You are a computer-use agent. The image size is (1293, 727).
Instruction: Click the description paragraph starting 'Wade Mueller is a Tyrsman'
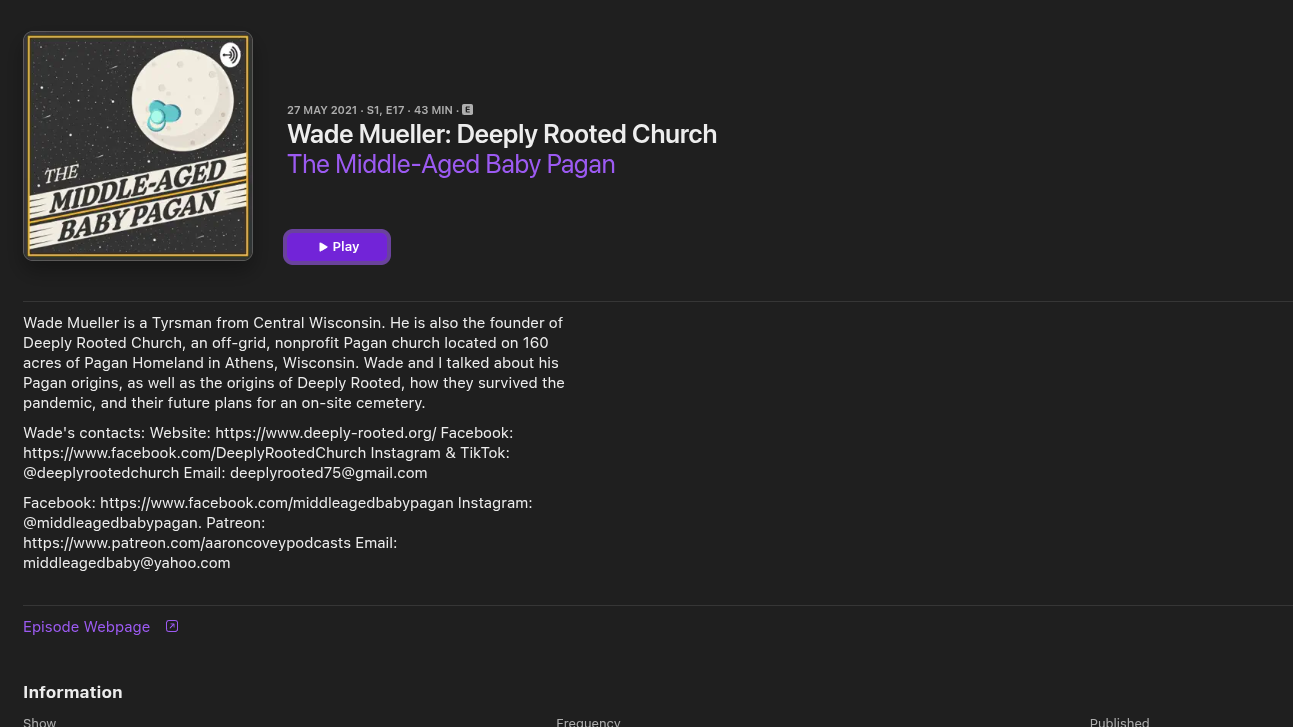coord(294,363)
